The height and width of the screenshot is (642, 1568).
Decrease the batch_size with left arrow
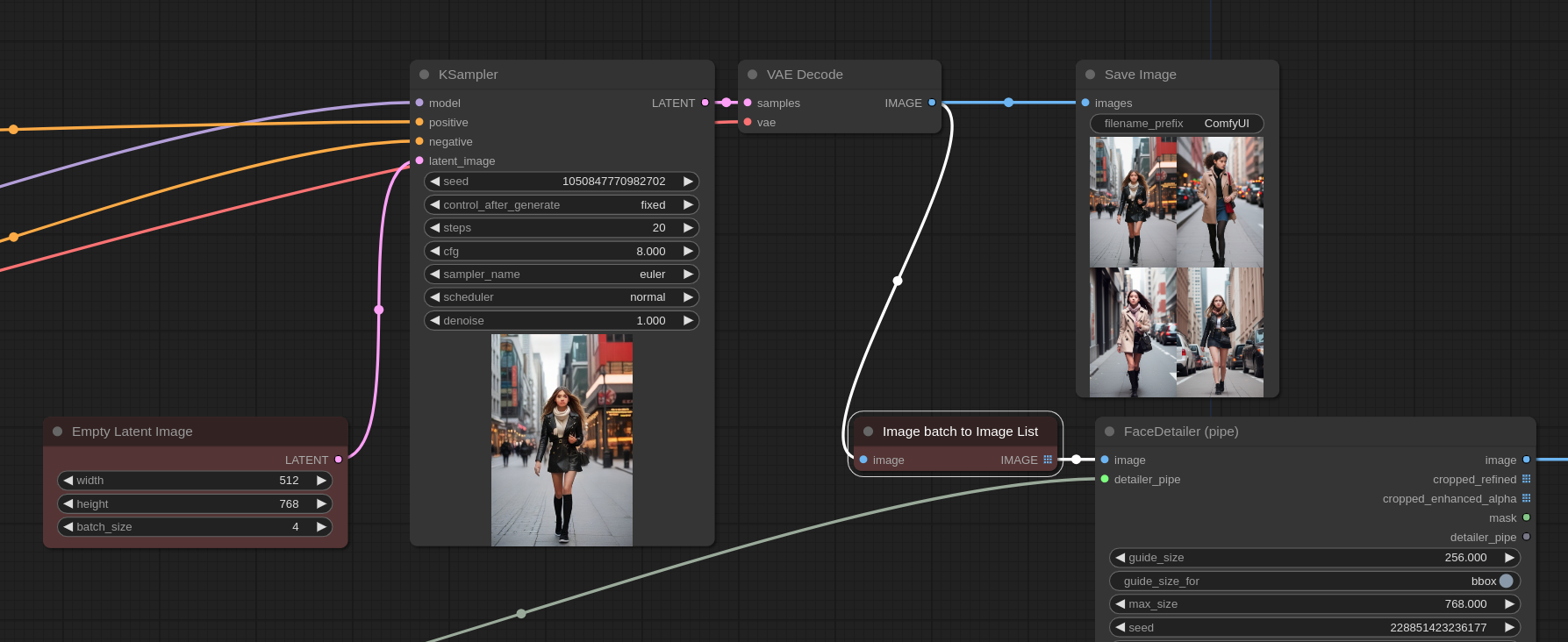click(68, 527)
